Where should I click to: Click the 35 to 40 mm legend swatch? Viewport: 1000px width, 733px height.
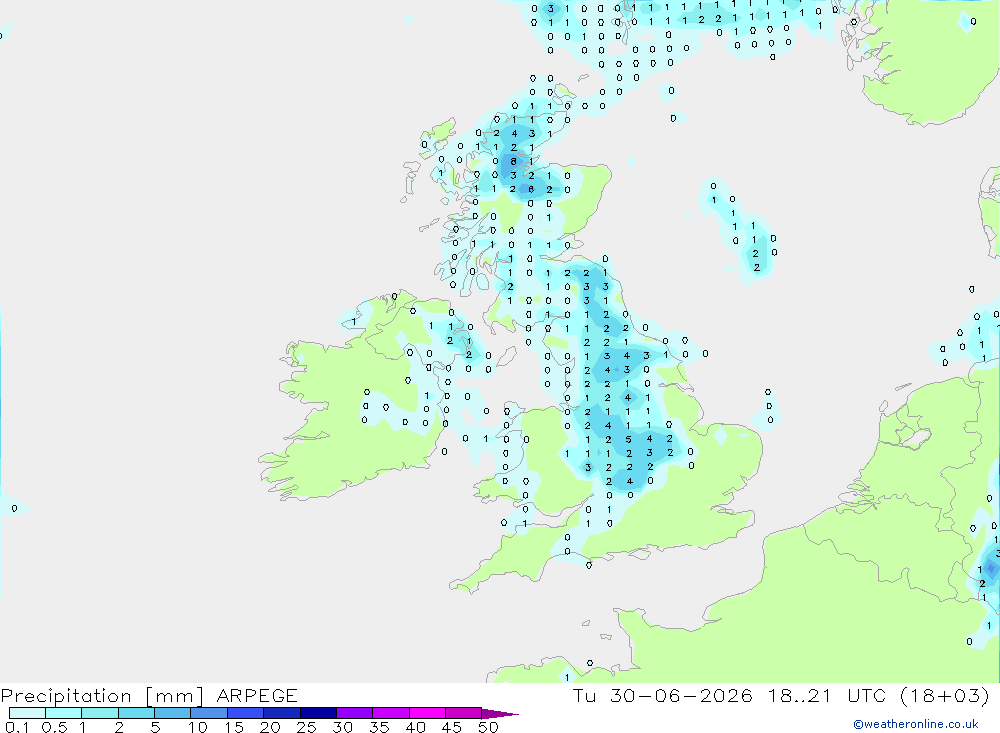coord(391,713)
